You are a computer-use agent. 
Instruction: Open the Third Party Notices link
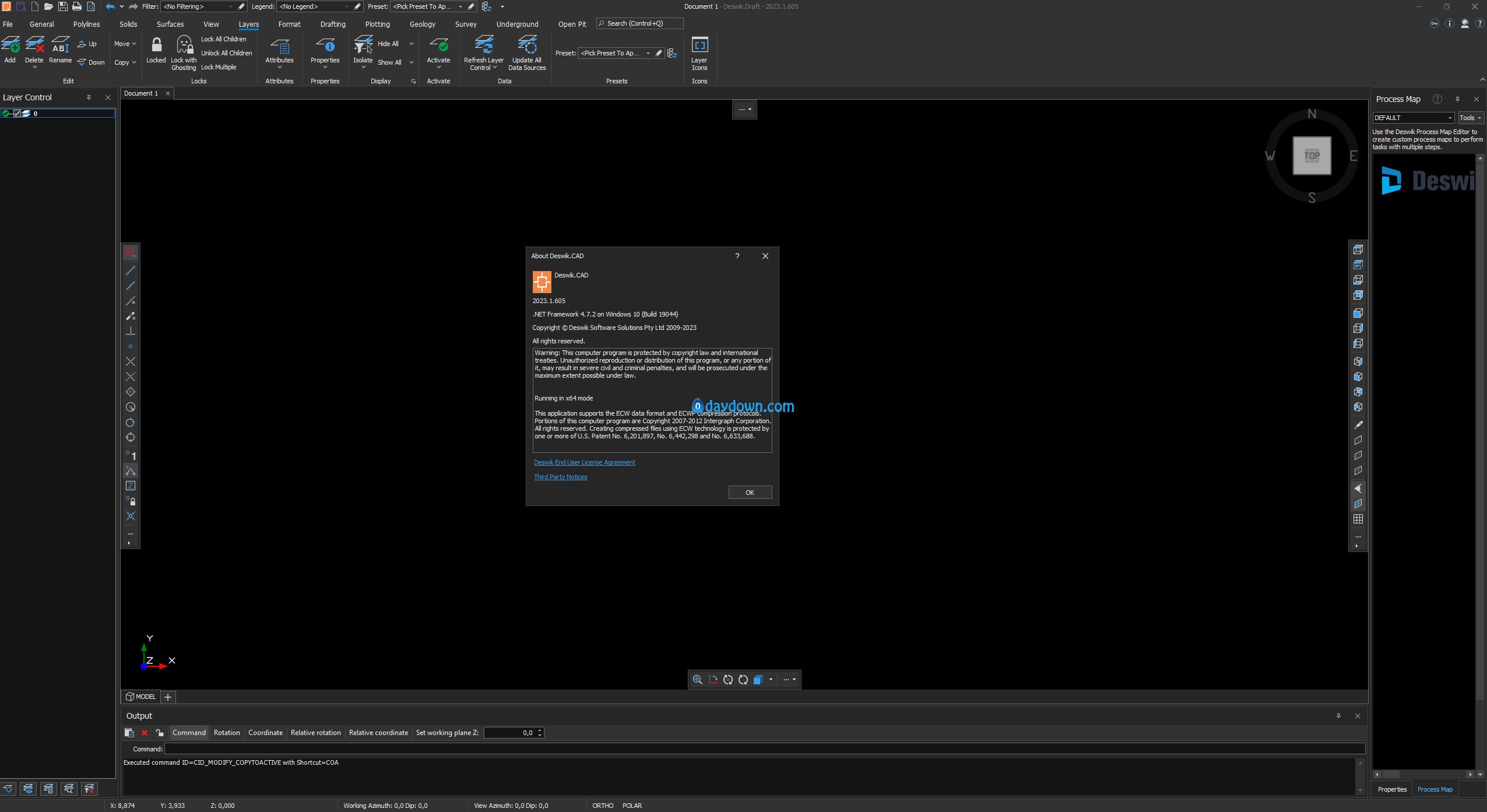[x=560, y=477]
